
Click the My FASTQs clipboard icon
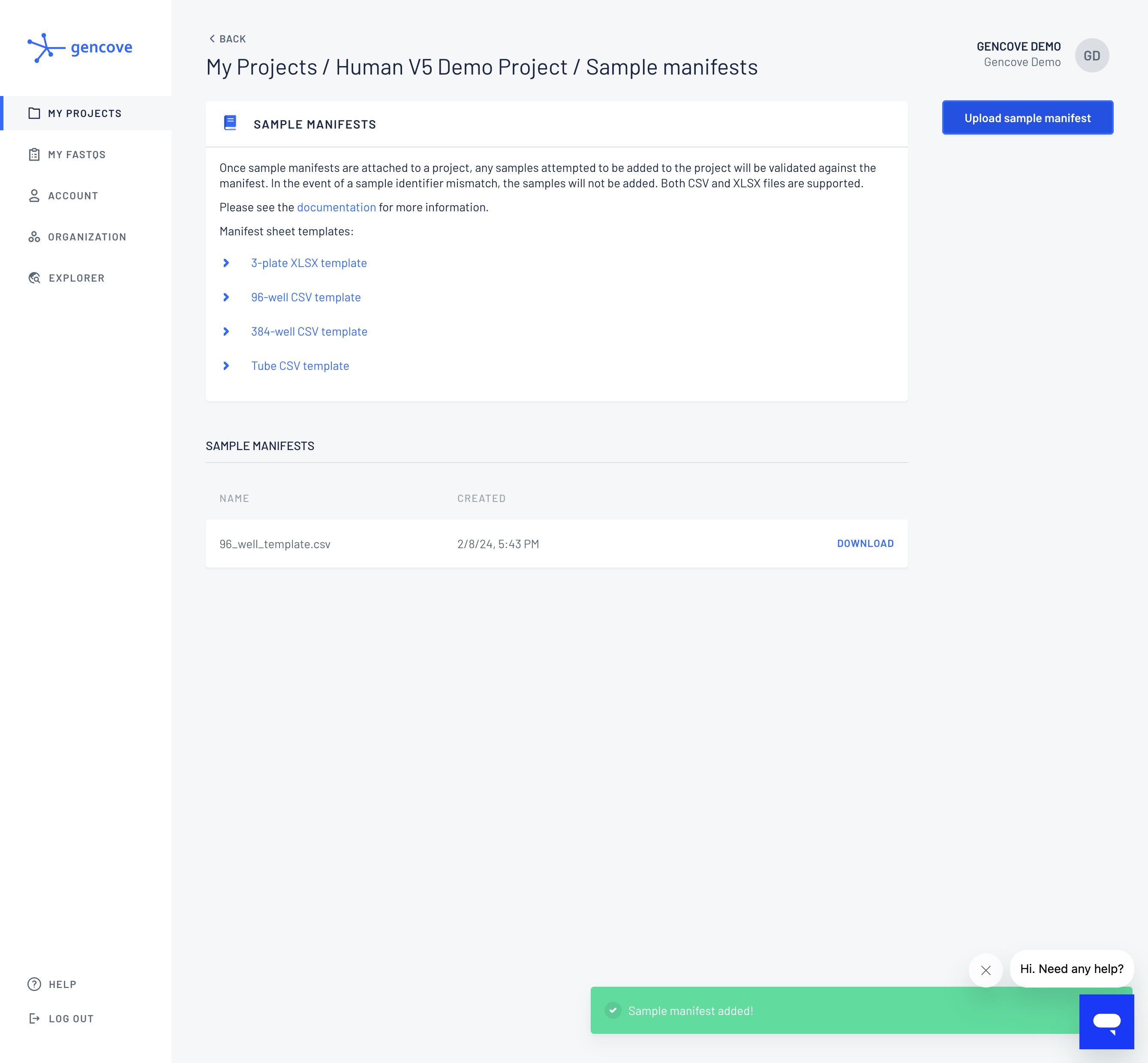pyautogui.click(x=35, y=155)
